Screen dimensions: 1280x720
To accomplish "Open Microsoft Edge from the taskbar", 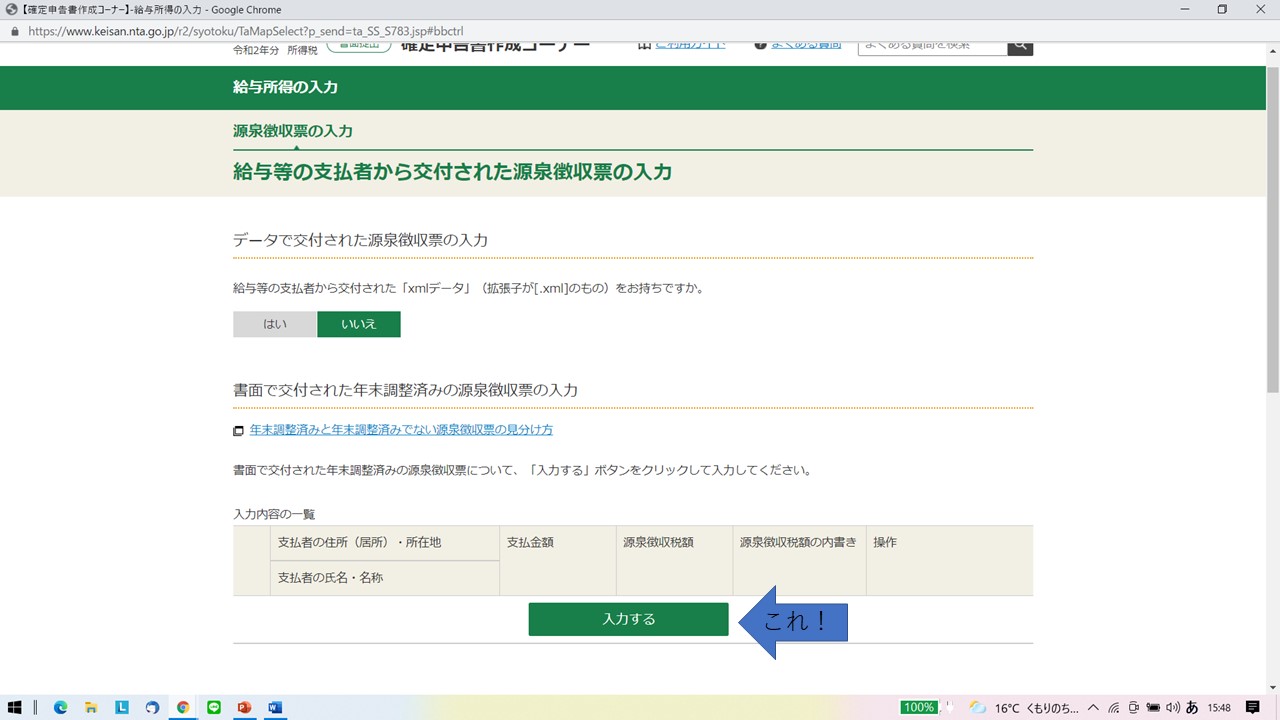I will coord(60,707).
